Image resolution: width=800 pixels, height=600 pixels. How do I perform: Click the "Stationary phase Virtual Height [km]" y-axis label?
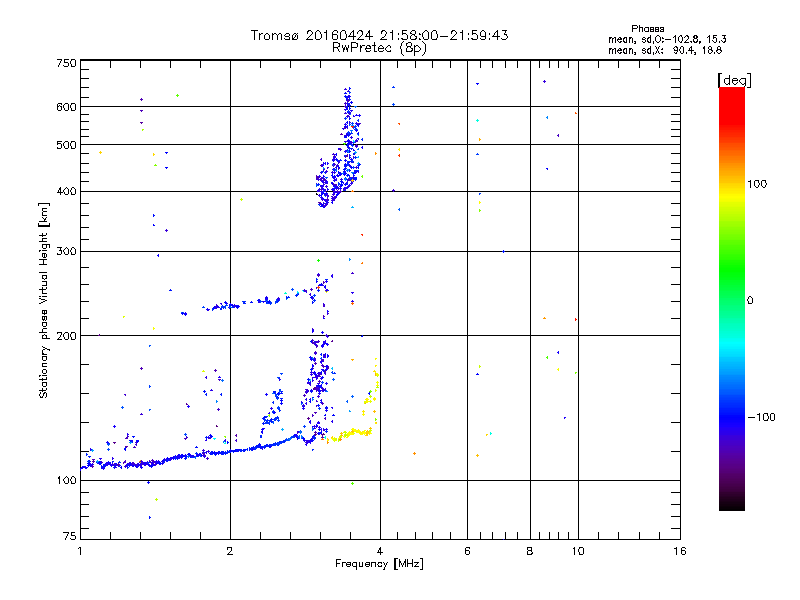[x=44, y=300]
